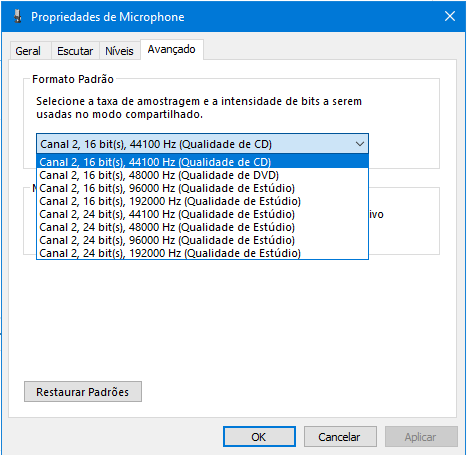Choose 24 bit 44100 Hz studio quality option
Viewport: 467px width, 455px height.
(x=202, y=214)
